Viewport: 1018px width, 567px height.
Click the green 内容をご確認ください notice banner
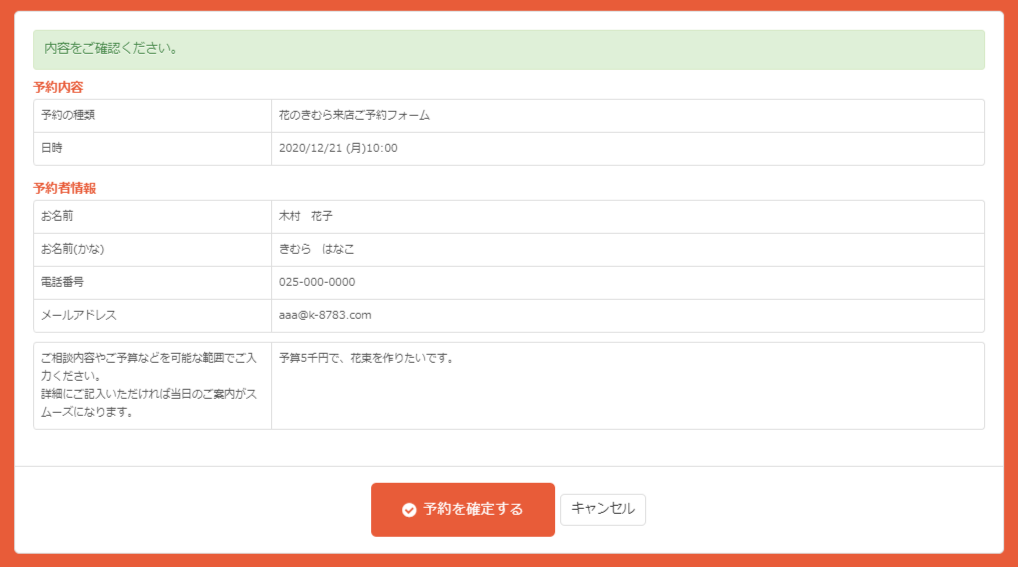click(x=509, y=49)
